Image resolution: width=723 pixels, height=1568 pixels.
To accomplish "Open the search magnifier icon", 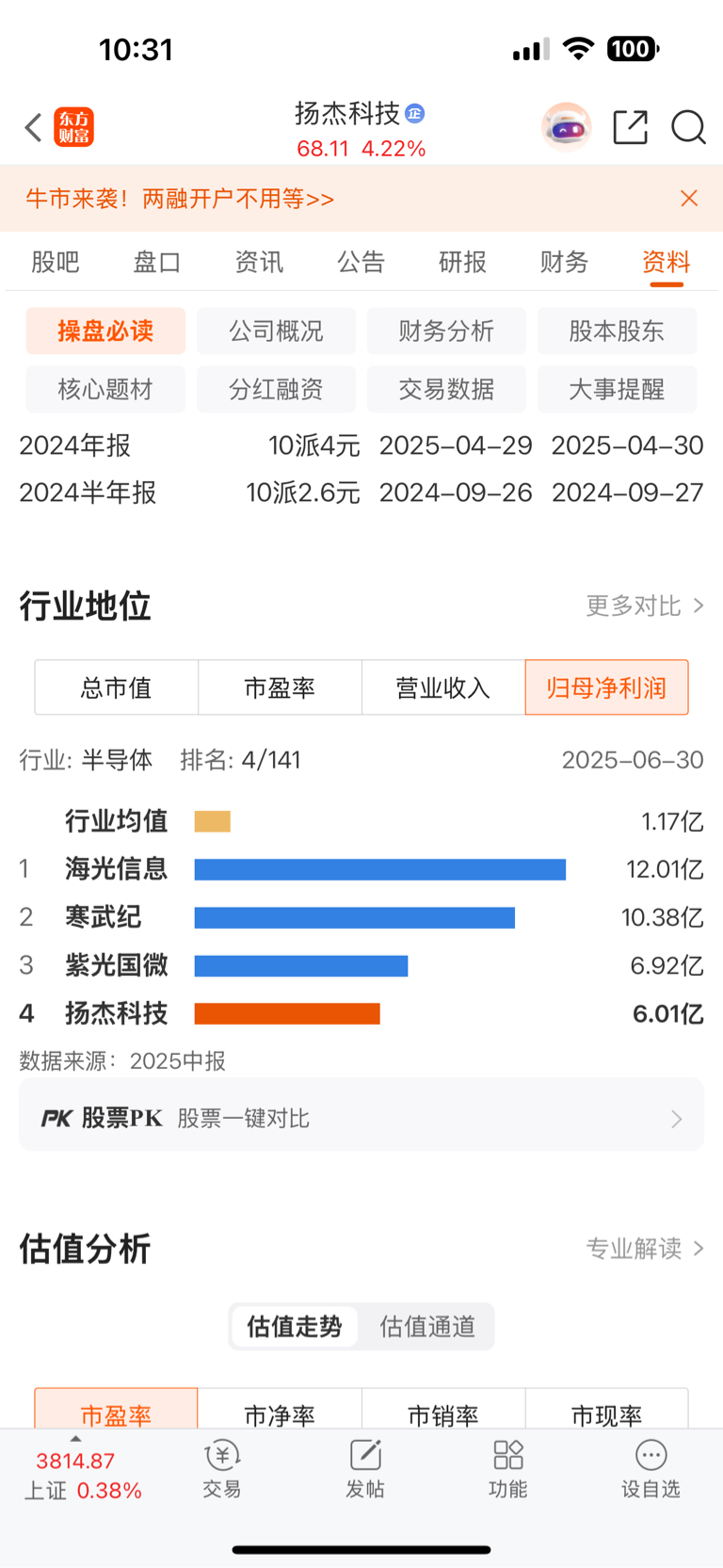I will point(688,127).
